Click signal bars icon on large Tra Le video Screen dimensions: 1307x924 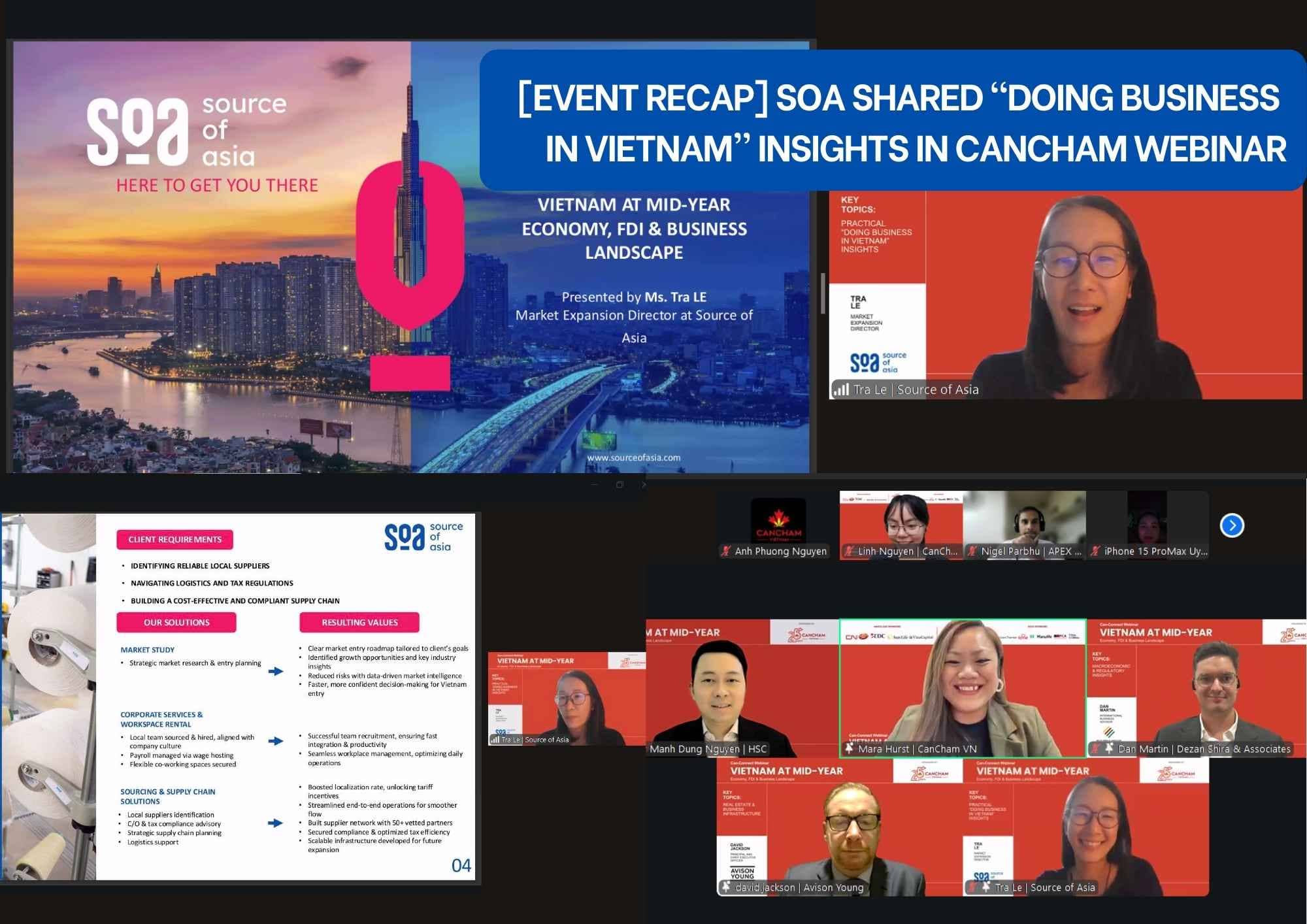tap(840, 389)
